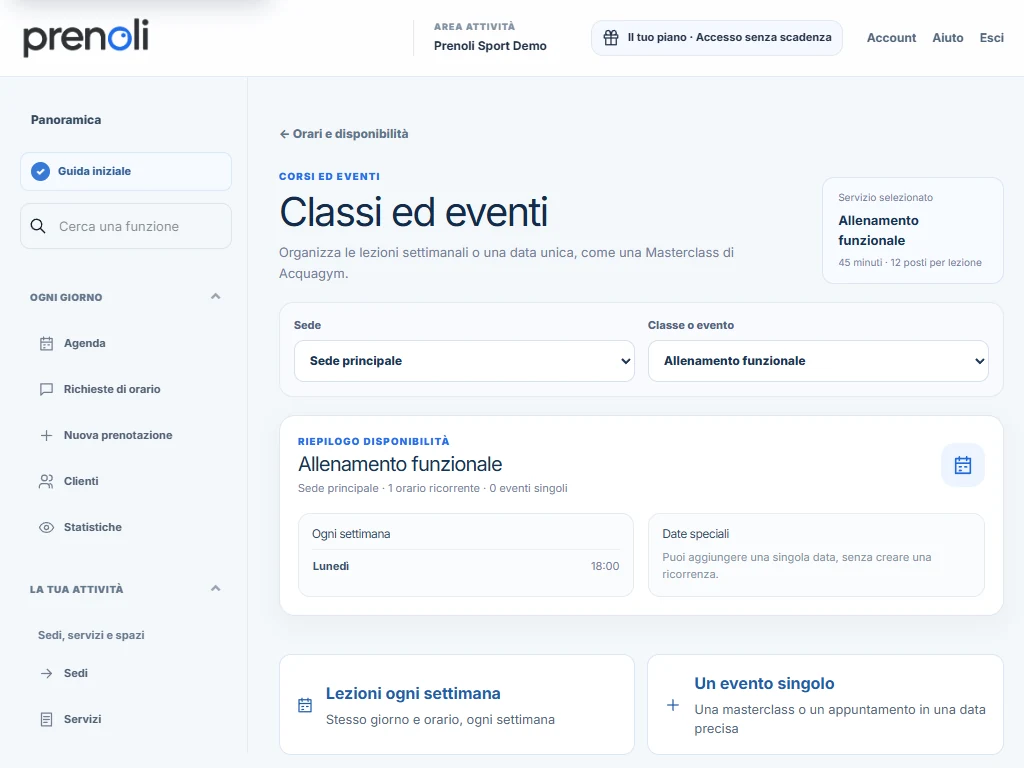Click the calendar icon in Lezioni ogni settimana card
Viewport: 1024px width, 768px height.
click(305, 705)
